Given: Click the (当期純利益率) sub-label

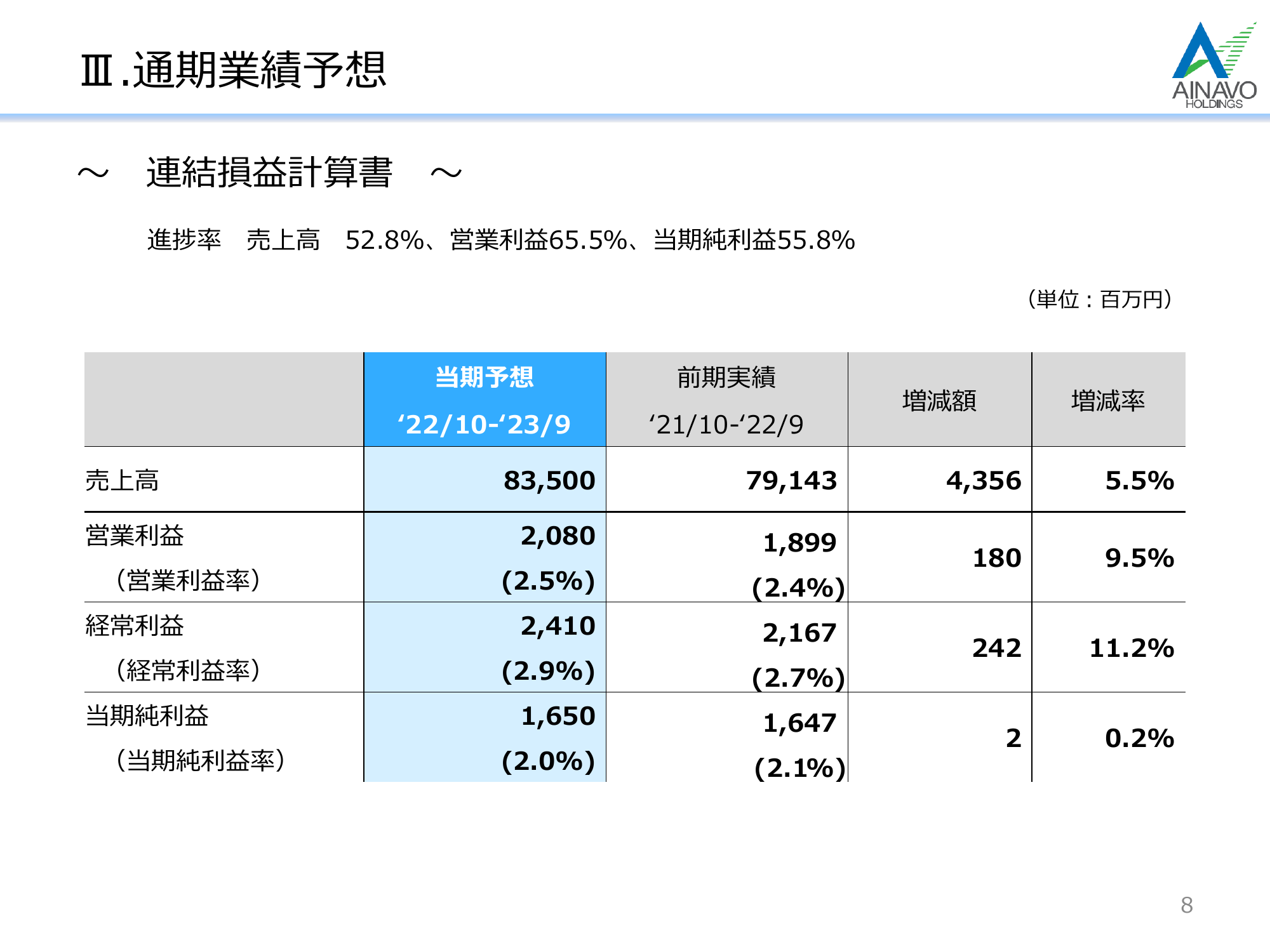Looking at the screenshot, I should pyautogui.click(x=201, y=760).
